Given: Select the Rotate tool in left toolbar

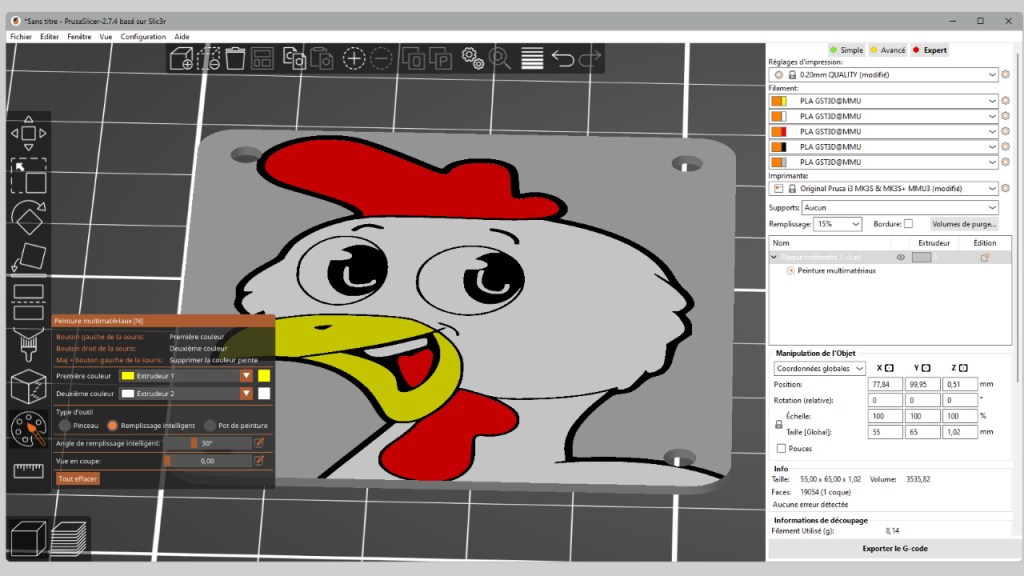Looking at the screenshot, I should click(28, 217).
